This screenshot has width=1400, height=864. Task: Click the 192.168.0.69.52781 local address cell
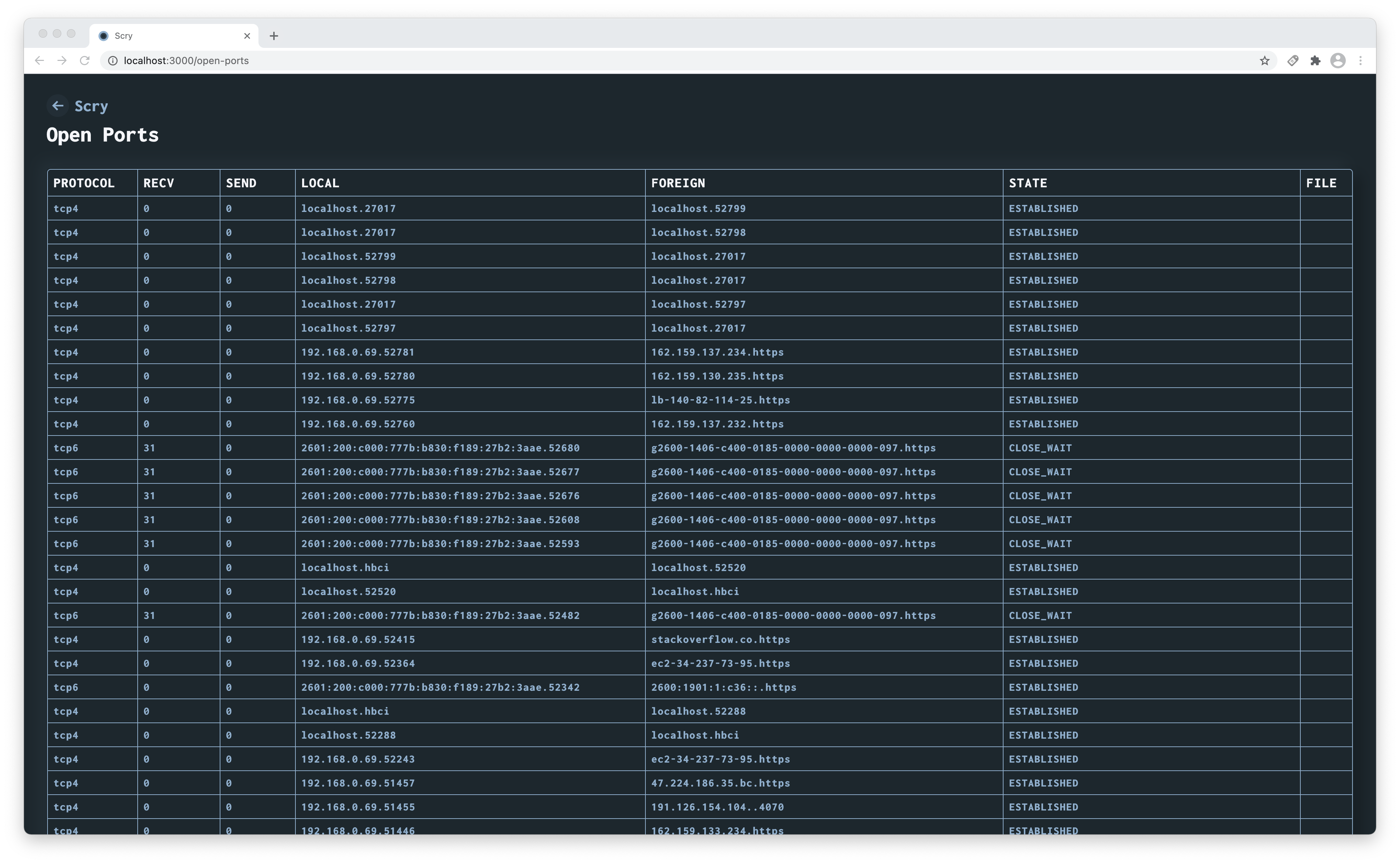(358, 352)
